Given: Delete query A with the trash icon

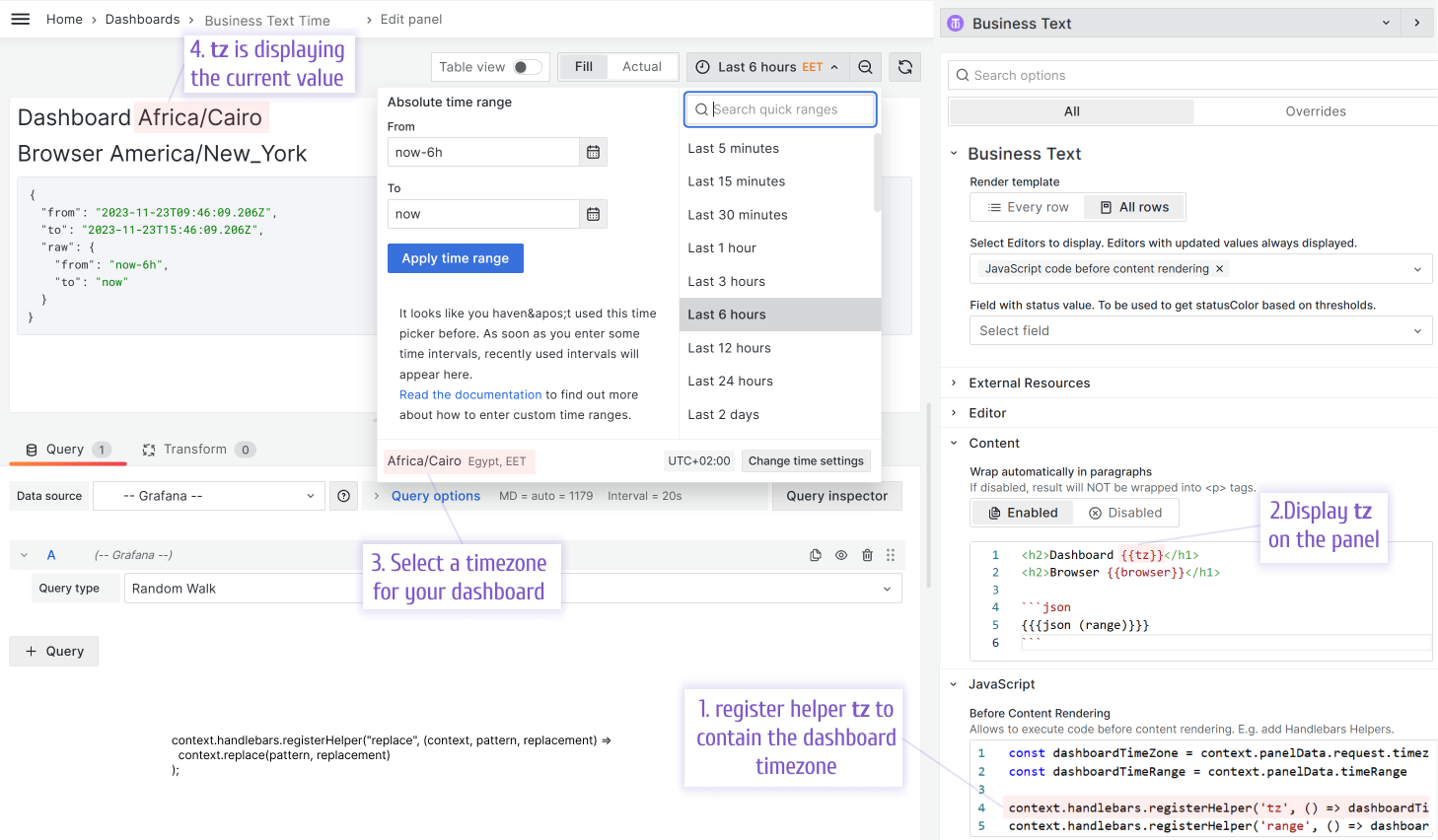Looking at the screenshot, I should tap(867, 555).
